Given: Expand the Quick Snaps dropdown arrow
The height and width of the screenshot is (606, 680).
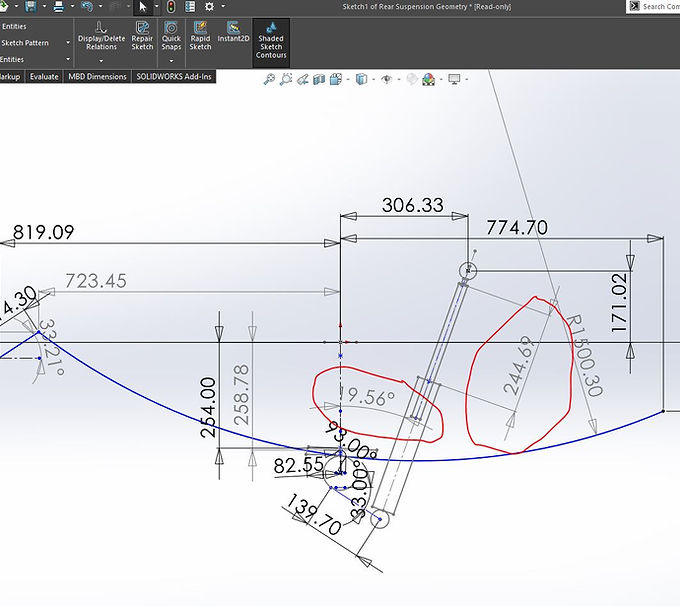Looking at the screenshot, I should coord(171,61).
